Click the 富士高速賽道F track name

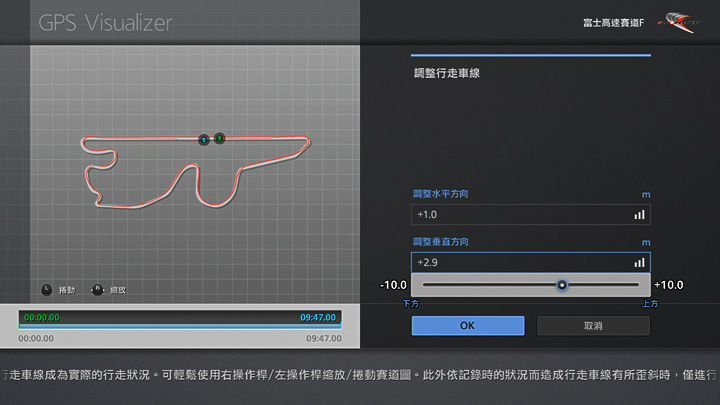(612, 21)
